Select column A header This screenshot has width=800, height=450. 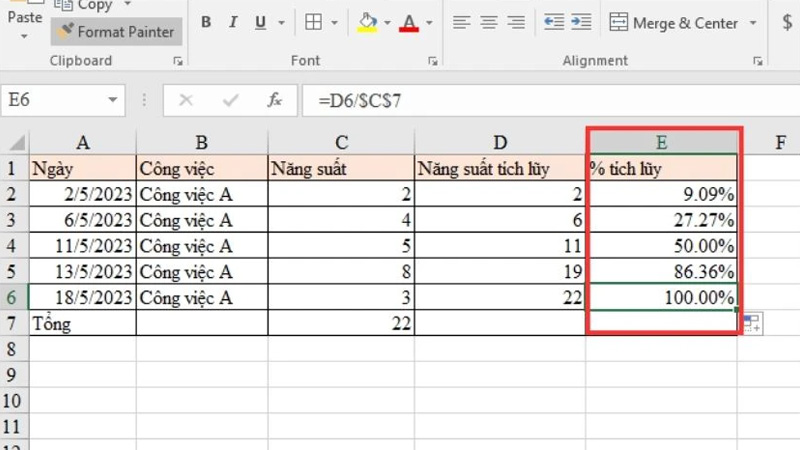click(x=83, y=142)
